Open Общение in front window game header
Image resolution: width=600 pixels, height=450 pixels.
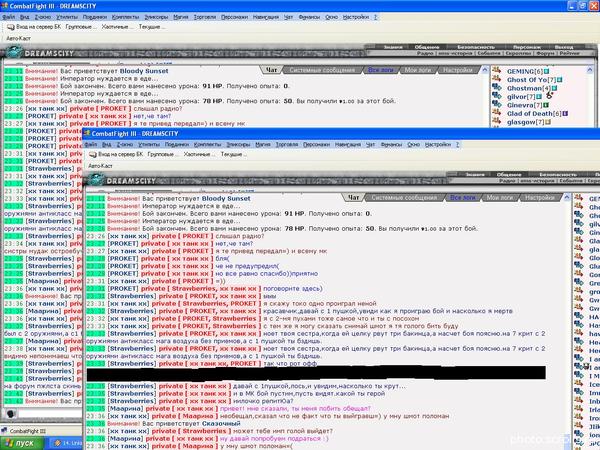point(509,174)
